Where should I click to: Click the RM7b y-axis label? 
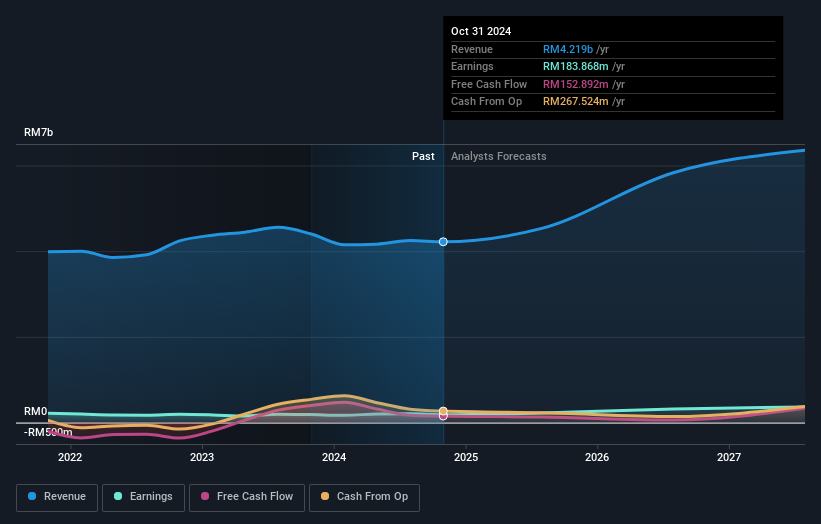tap(39, 132)
